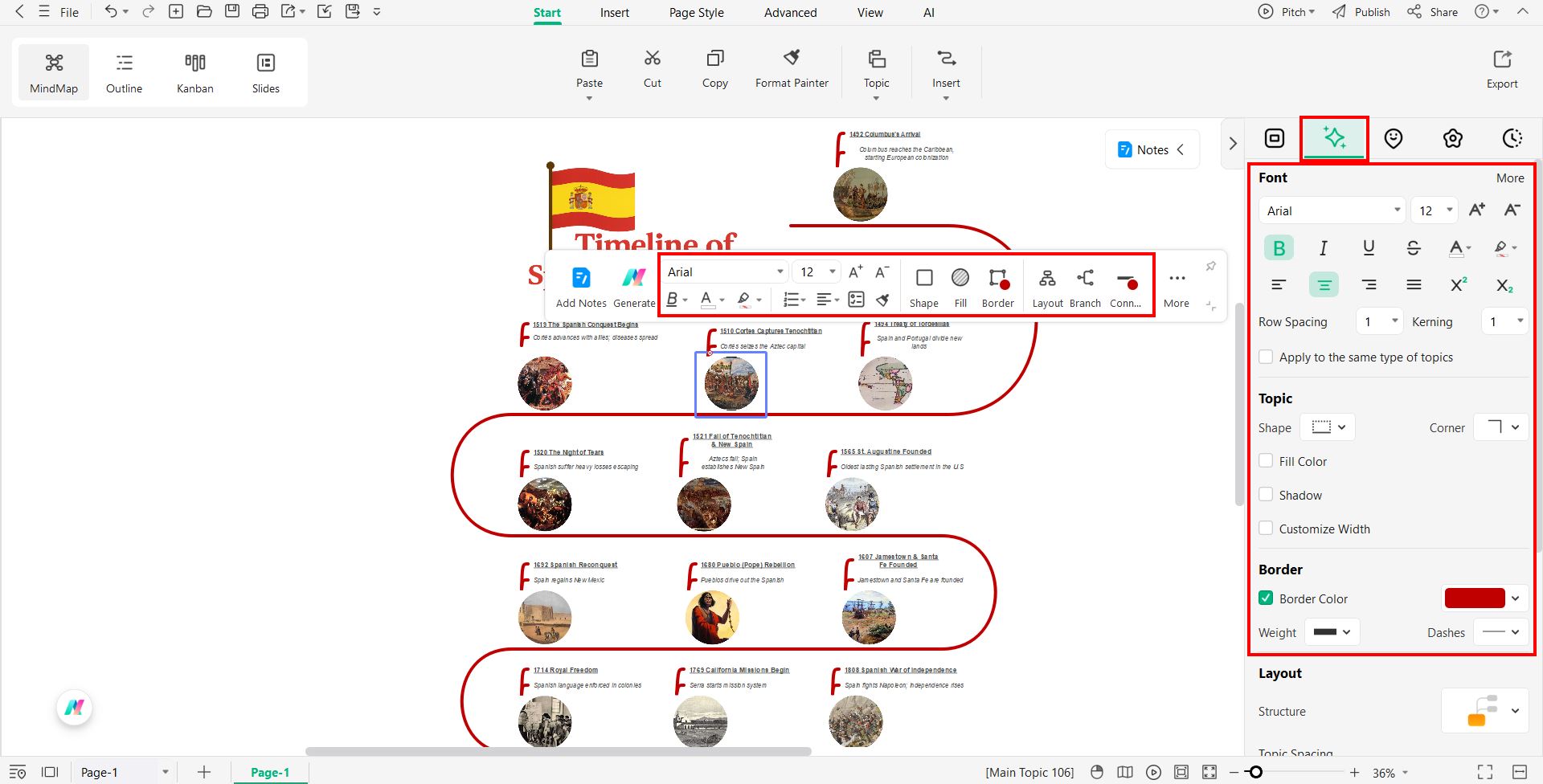This screenshot has width=1543, height=784.
Task: Switch to Kanban view
Action: 195,73
